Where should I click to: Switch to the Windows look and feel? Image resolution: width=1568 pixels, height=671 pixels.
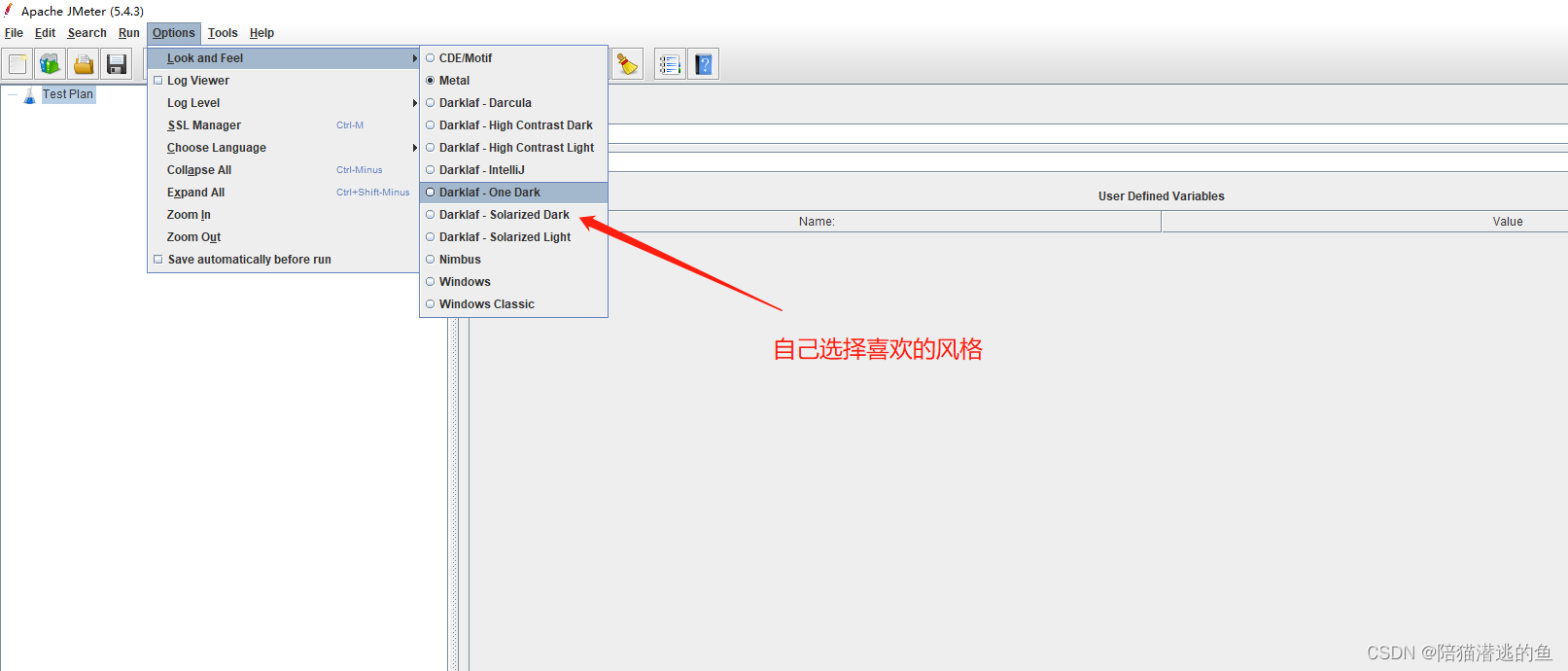[x=513, y=282]
